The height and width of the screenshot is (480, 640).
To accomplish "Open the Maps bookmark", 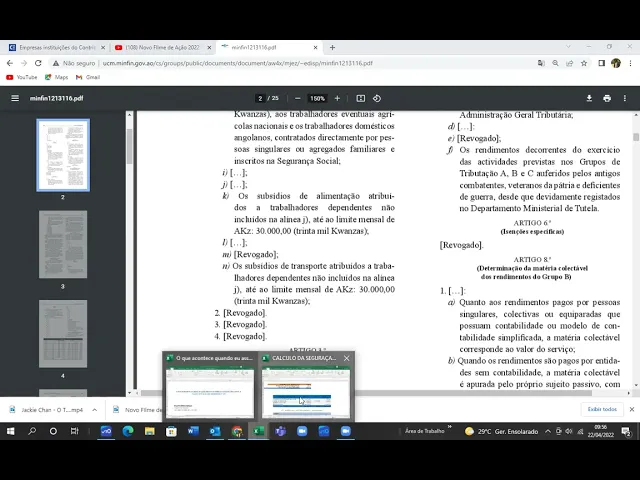I will 56,77.
